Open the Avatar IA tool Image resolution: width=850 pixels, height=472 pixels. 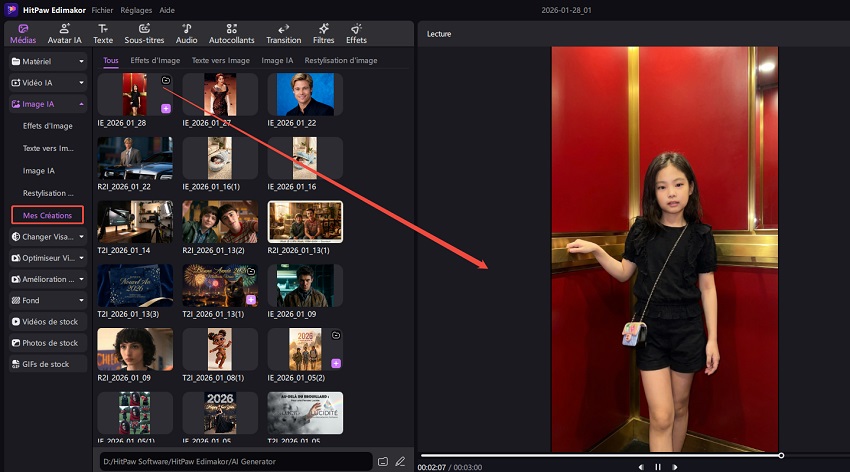point(64,33)
